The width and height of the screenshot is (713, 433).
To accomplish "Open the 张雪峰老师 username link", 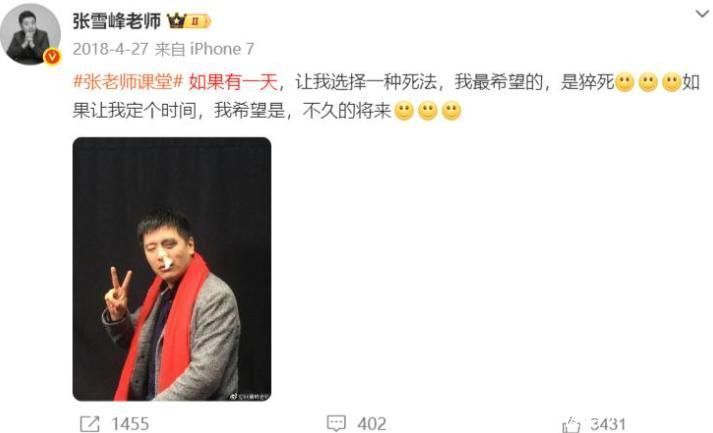I will [117, 21].
